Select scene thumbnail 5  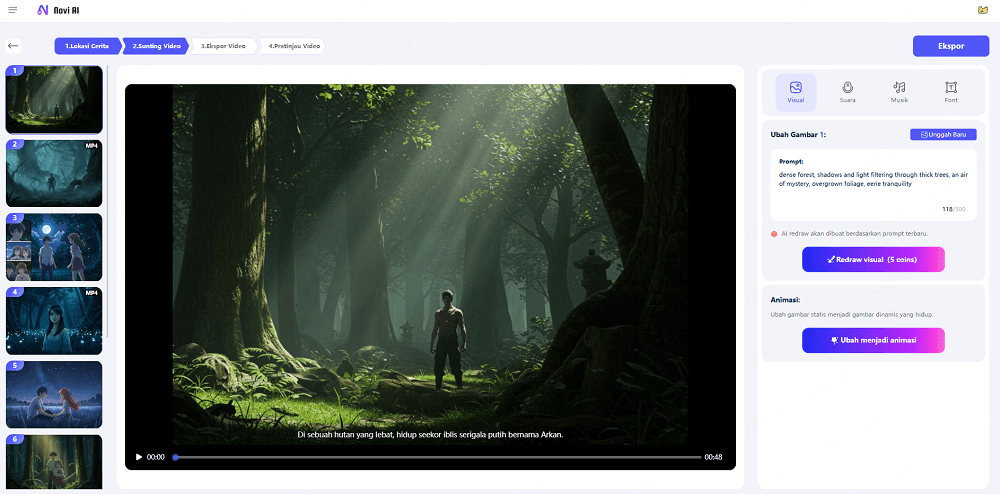coord(54,395)
